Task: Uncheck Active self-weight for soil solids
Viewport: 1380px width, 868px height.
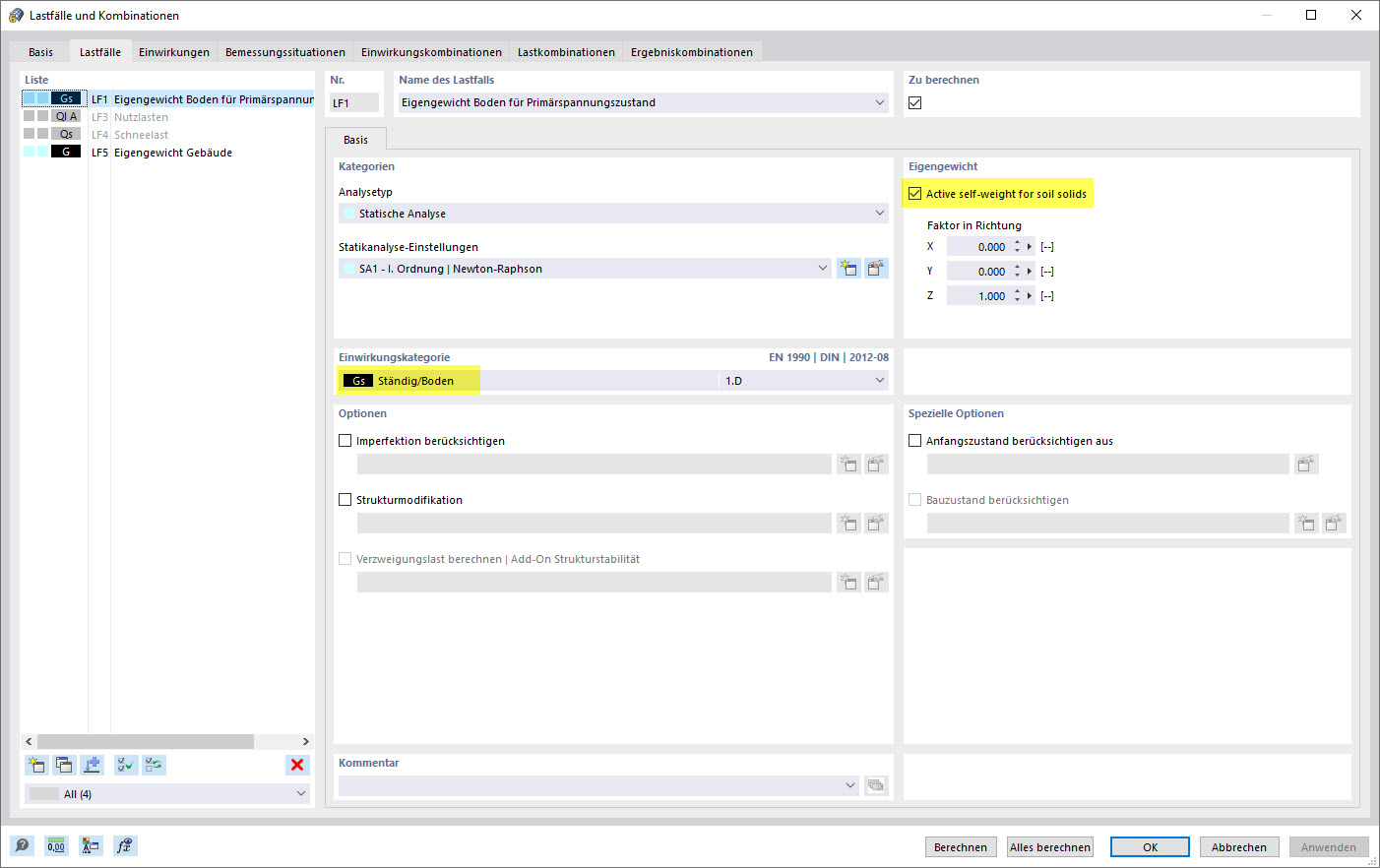Action: click(915, 194)
